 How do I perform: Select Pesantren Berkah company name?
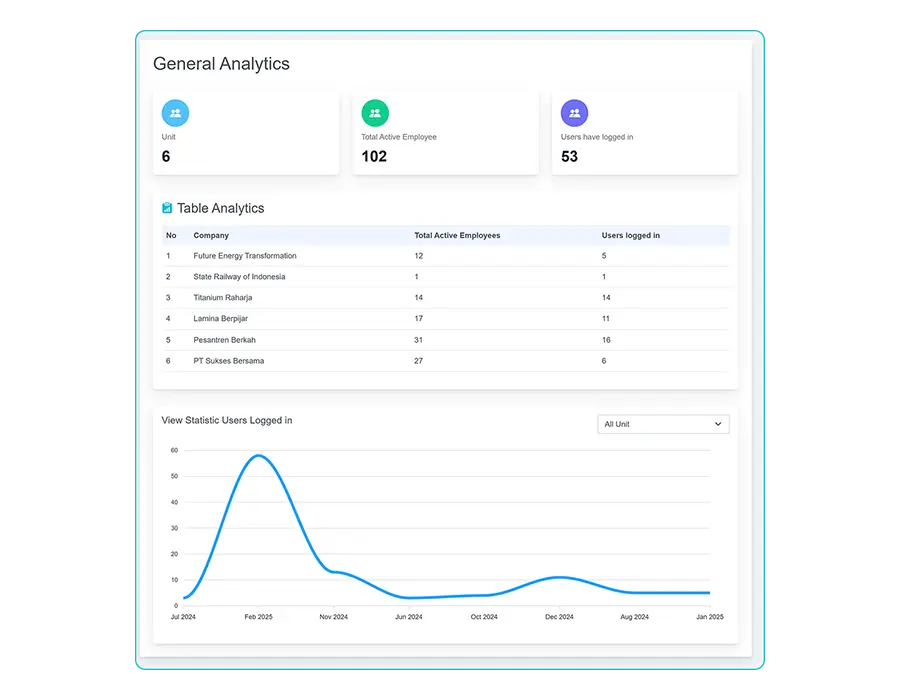point(224,340)
